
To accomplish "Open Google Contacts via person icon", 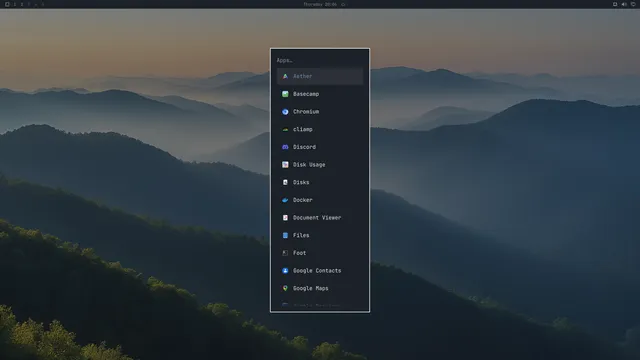I will pyautogui.click(x=285, y=271).
